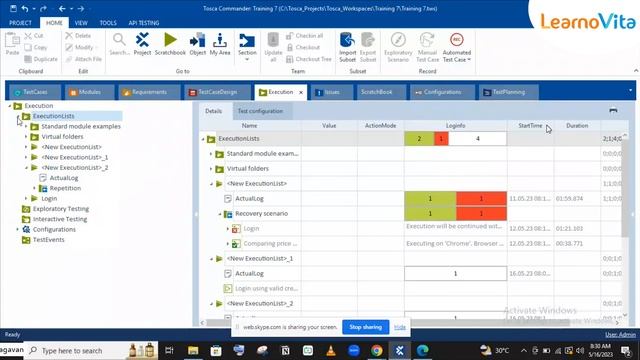
Task: Open Chrome from the taskbar
Action: pyautogui.click(x=377, y=350)
